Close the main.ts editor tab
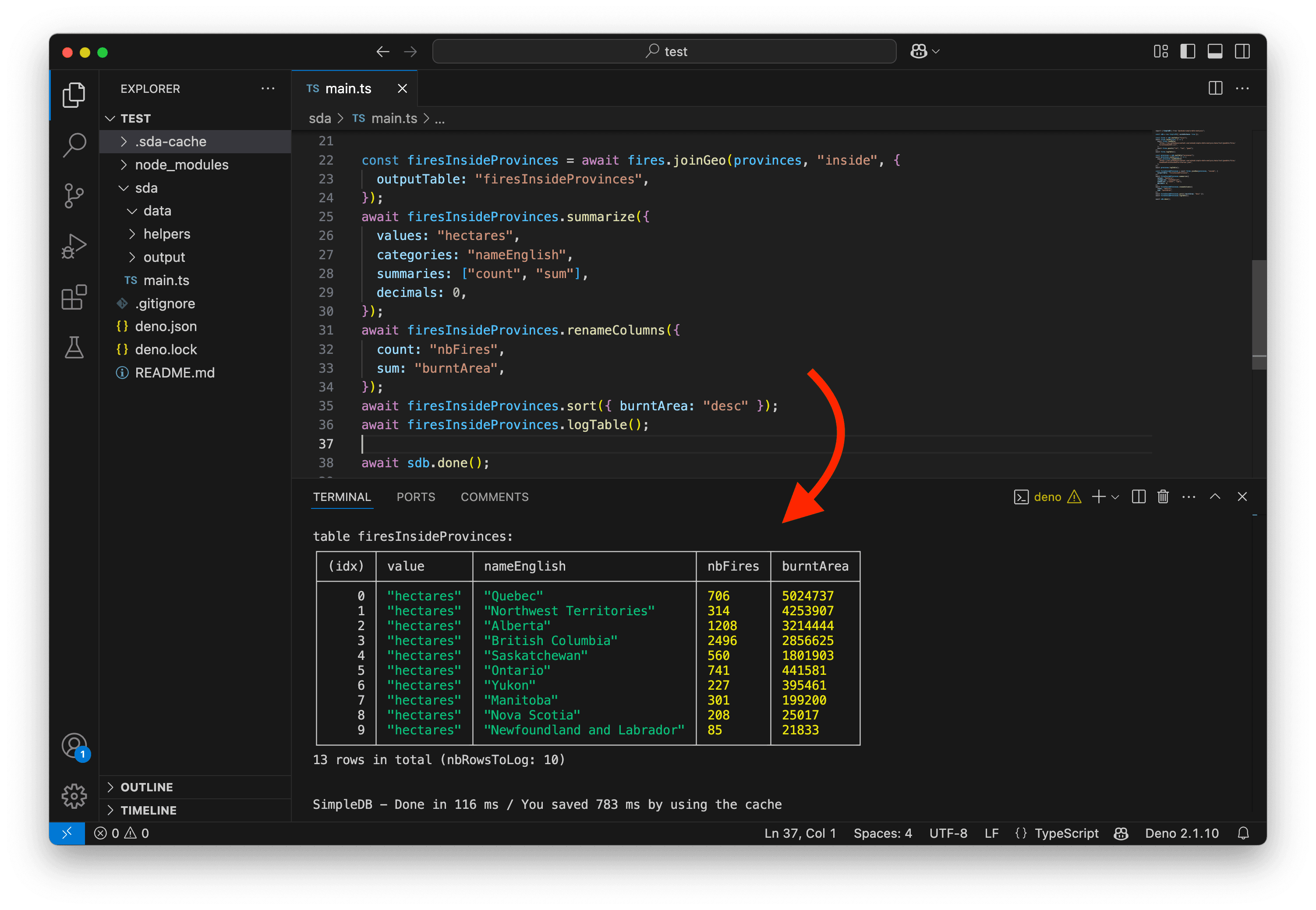The image size is (1316, 910). [x=402, y=88]
